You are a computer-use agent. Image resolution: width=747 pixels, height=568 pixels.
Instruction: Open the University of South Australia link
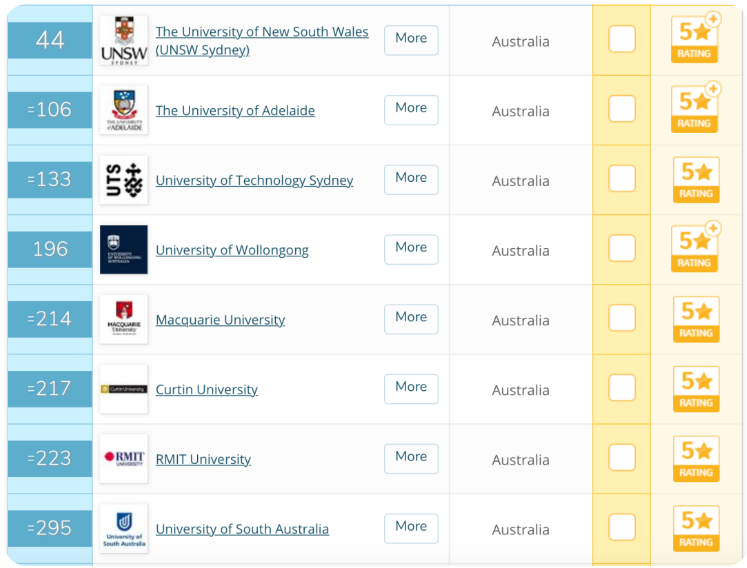click(x=242, y=529)
